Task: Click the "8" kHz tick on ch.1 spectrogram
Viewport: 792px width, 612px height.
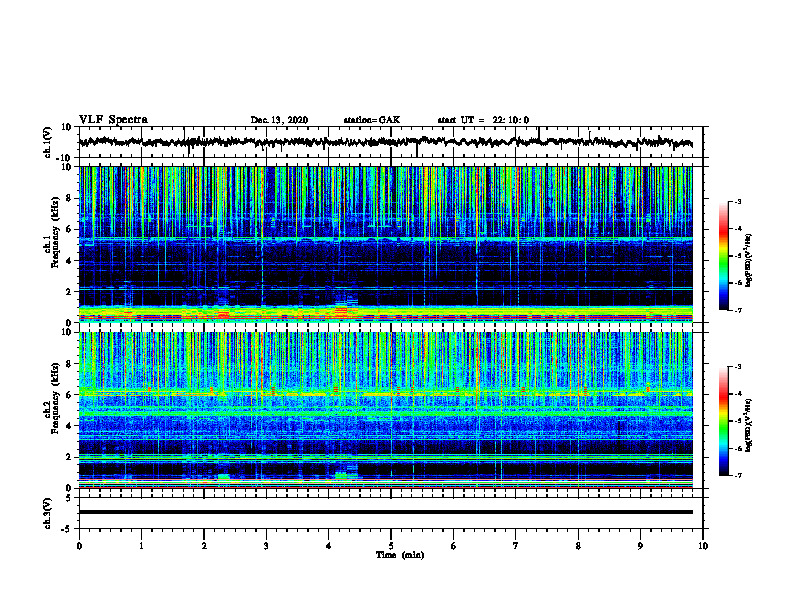Action: tap(70, 198)
